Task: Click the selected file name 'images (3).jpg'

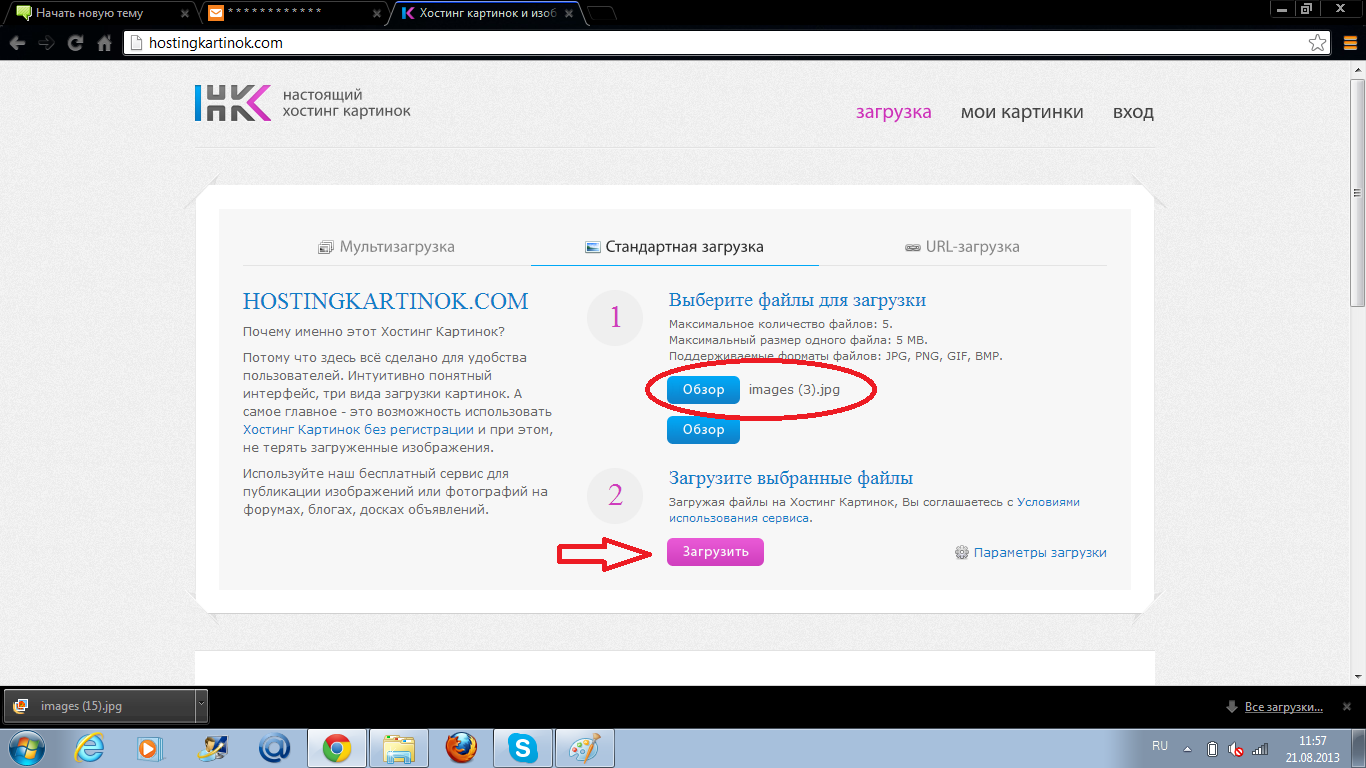Action: 795,390
